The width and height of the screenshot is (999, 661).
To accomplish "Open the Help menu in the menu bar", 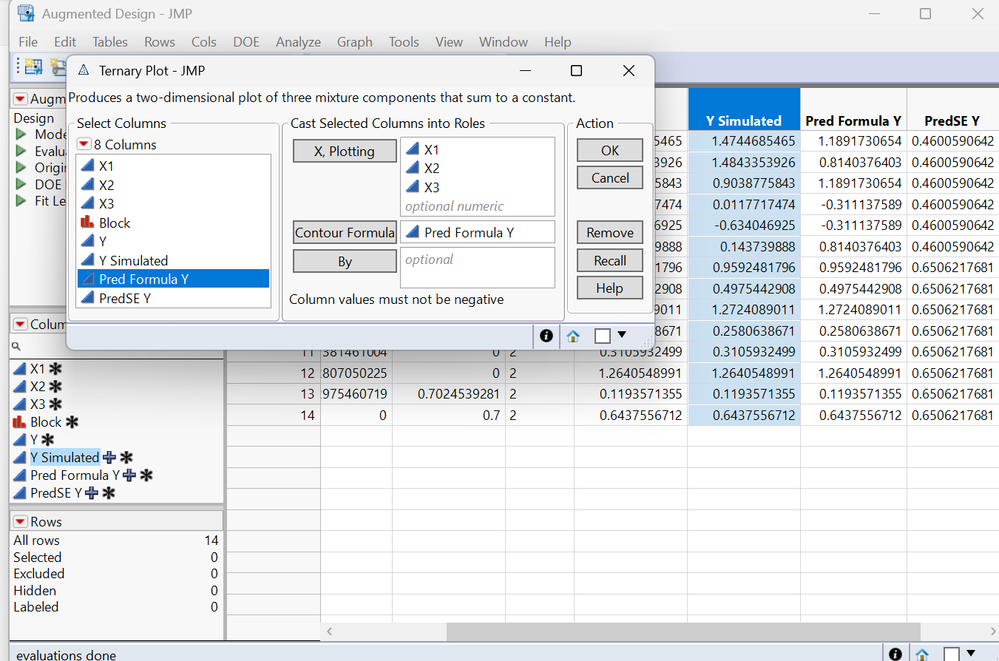I will [557, 42].
